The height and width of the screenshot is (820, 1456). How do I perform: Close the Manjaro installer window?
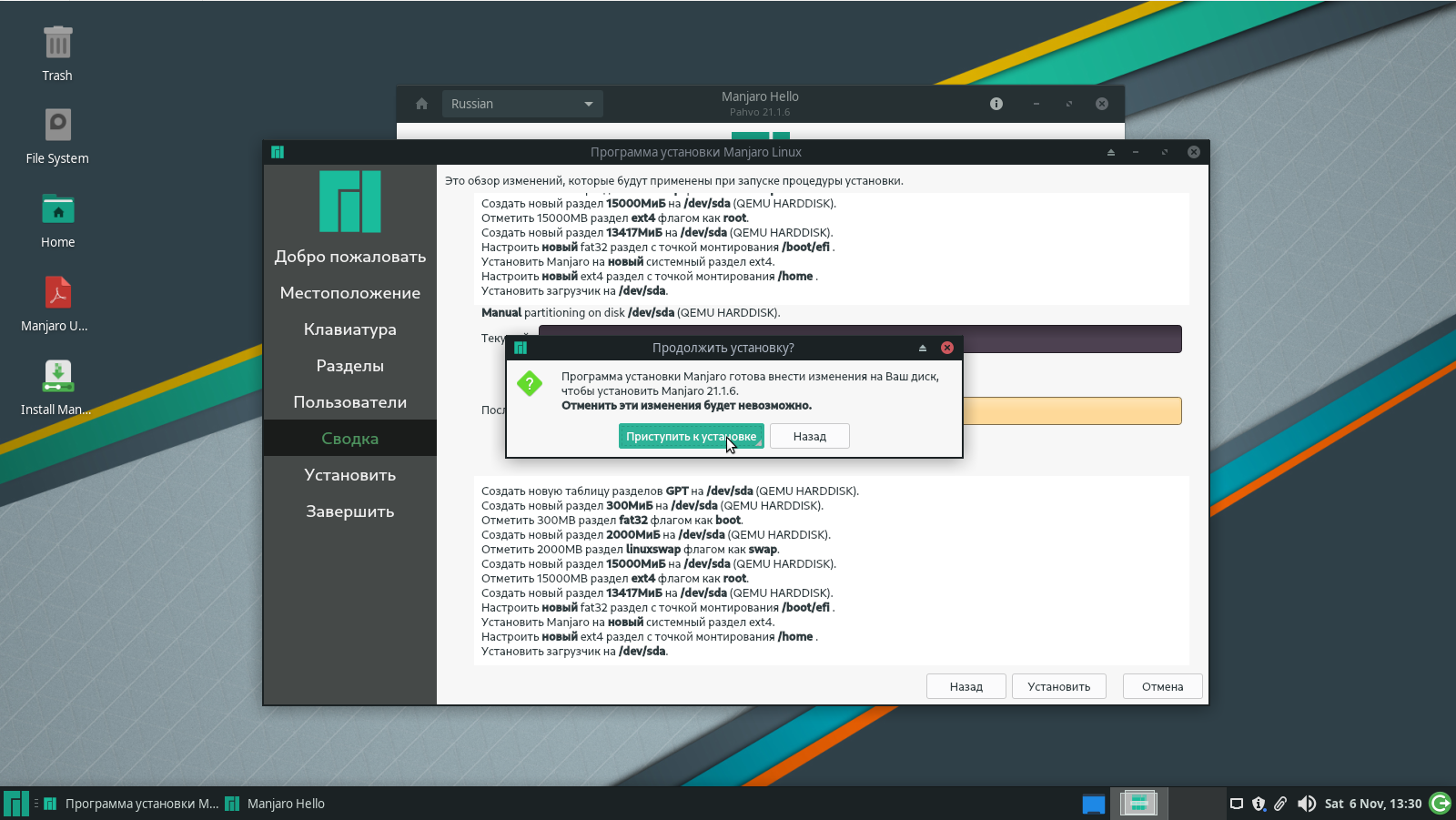[1193, 152]
